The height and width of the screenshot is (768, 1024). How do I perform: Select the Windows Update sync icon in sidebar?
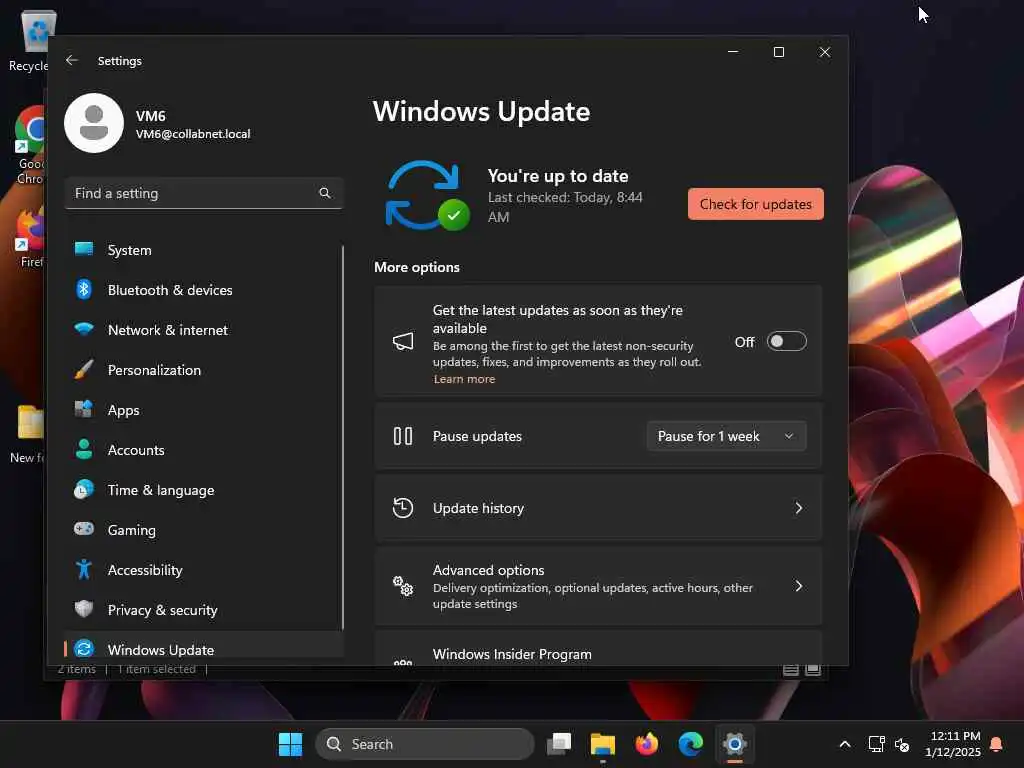tap(84, 648)
